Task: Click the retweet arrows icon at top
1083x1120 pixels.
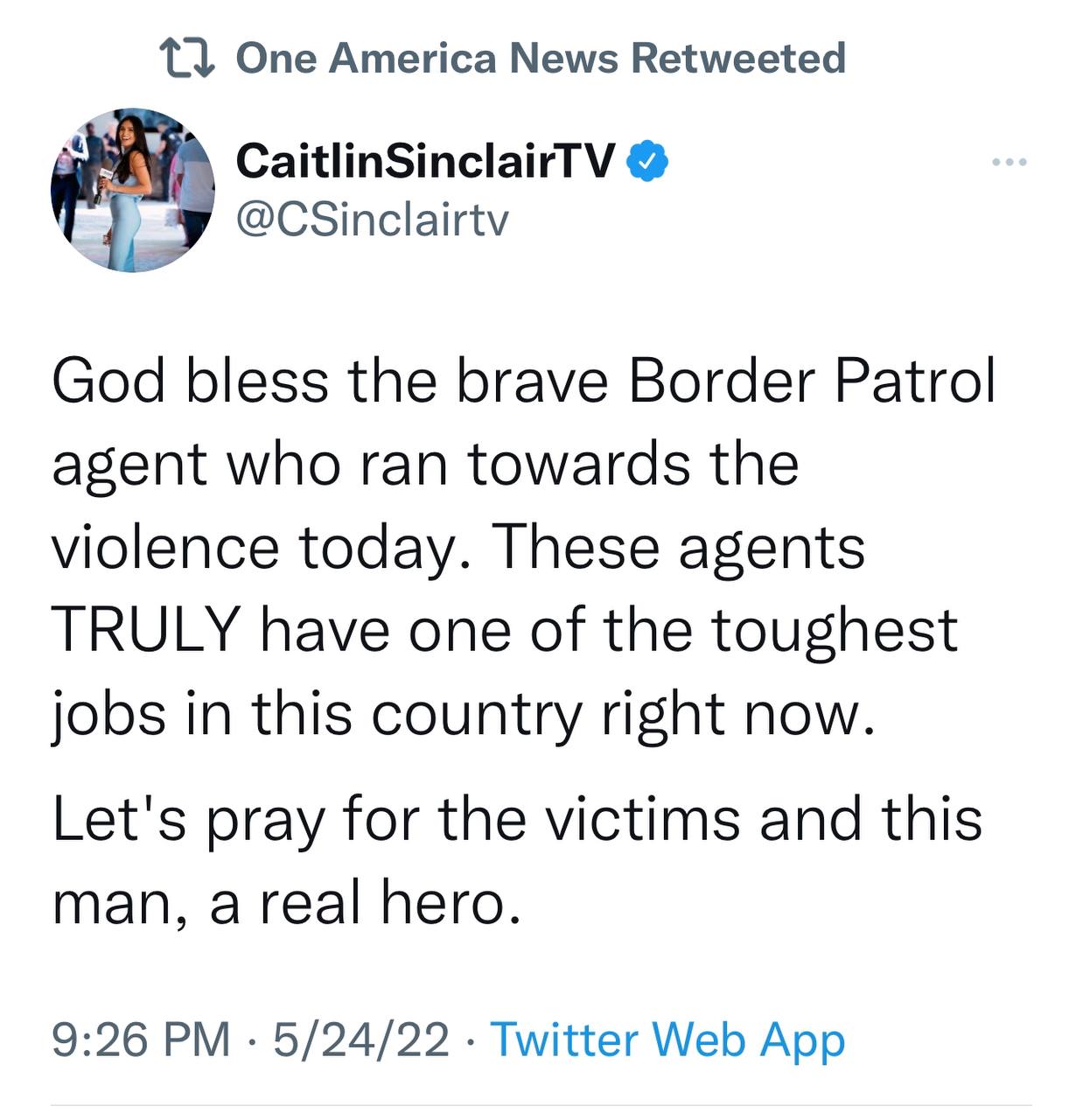Action: pyautogui.click(x=186, y=58)
